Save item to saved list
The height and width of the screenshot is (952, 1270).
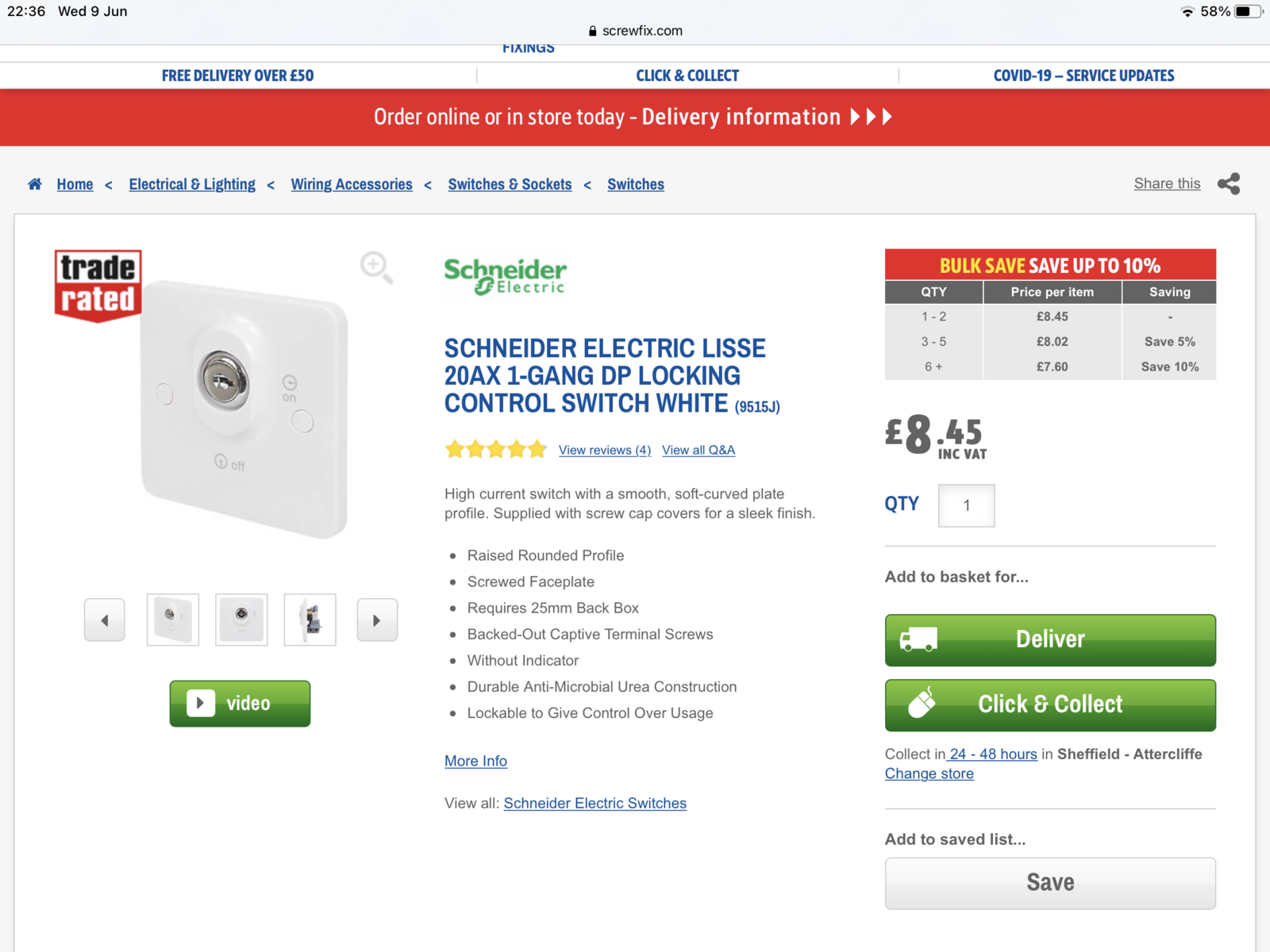coord(1050,883)
